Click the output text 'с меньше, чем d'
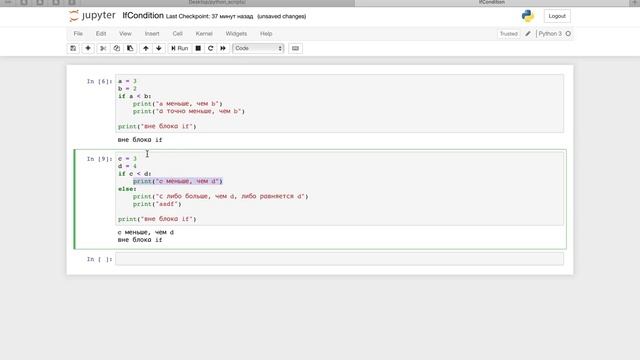Screen dimensions: 640x360 pyautogui.click(x=146, y=232)
